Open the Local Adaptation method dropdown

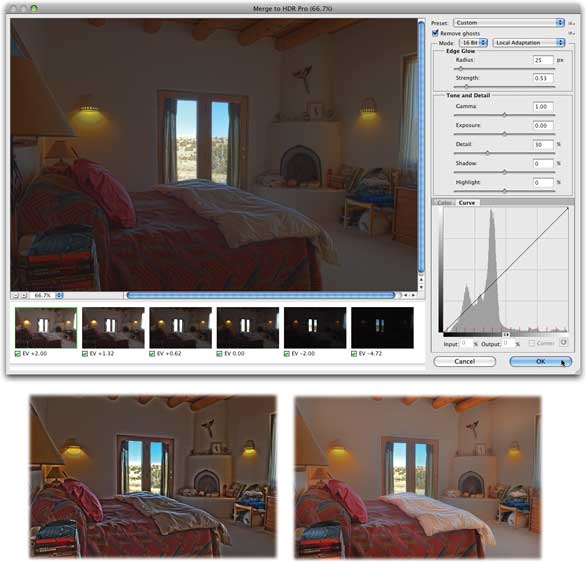tap(529, 43)
